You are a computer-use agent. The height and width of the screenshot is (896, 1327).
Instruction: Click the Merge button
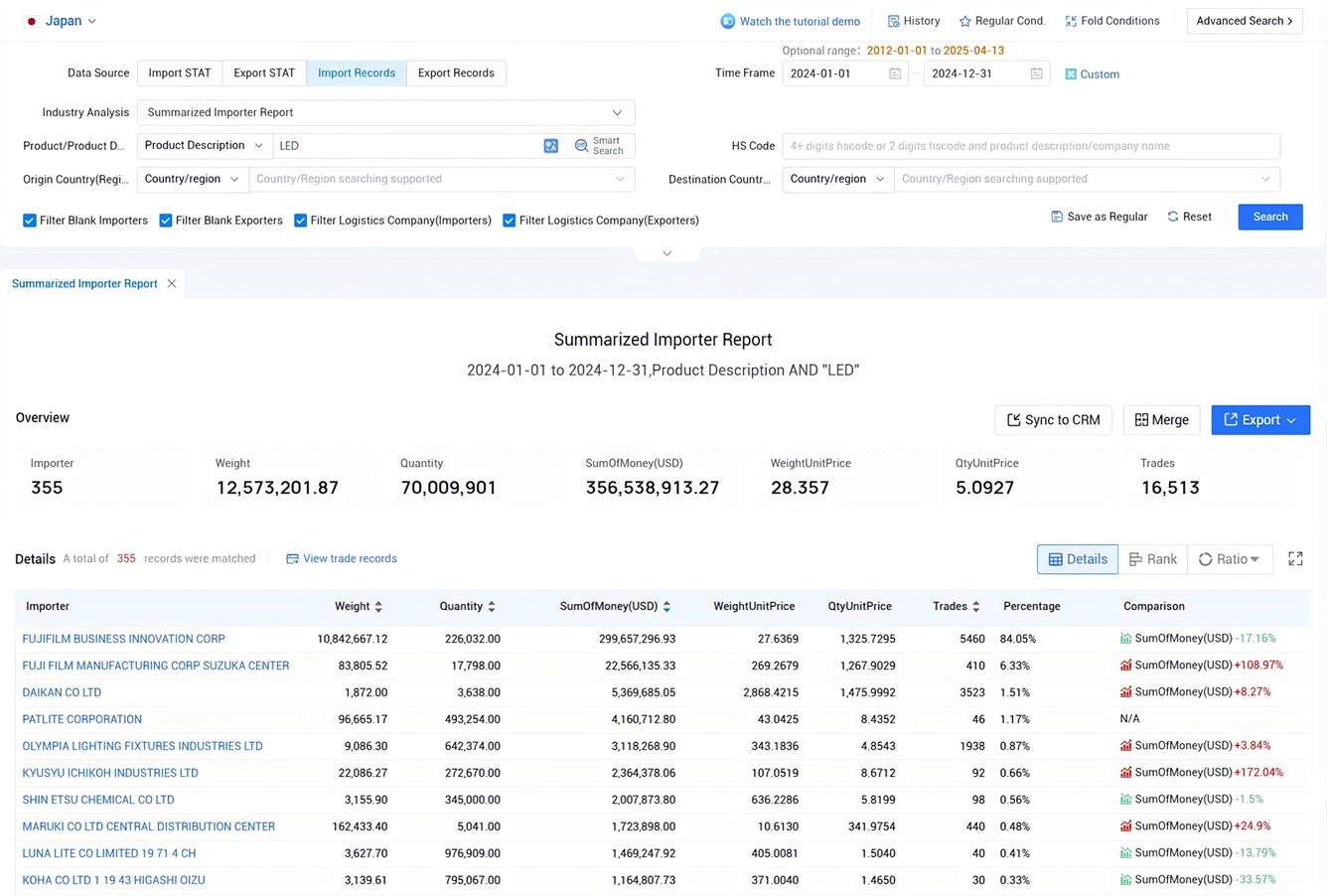pyautogui.click(x=1162, y=420)
